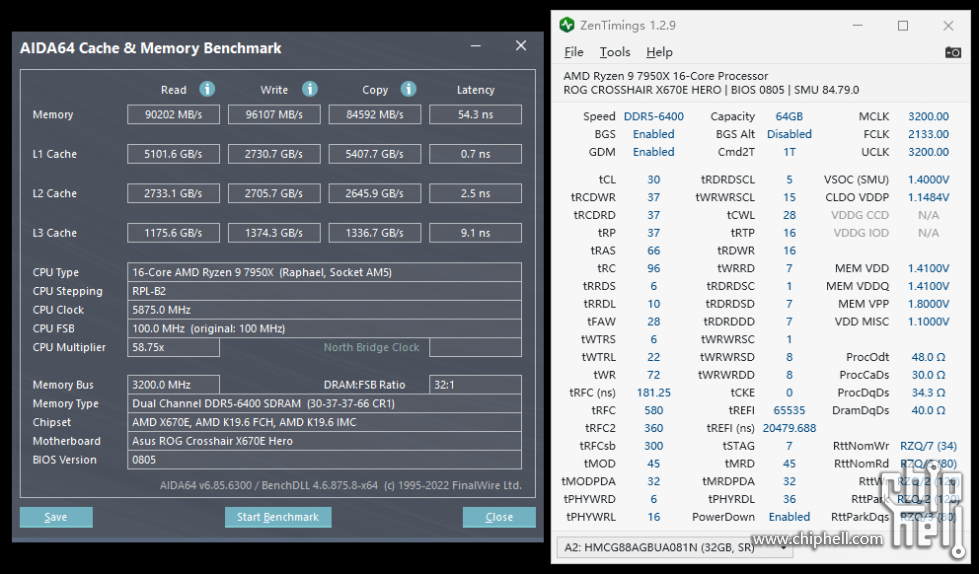Click the L3 Cache read value 1175.6 GB/s

coord(174,232)
